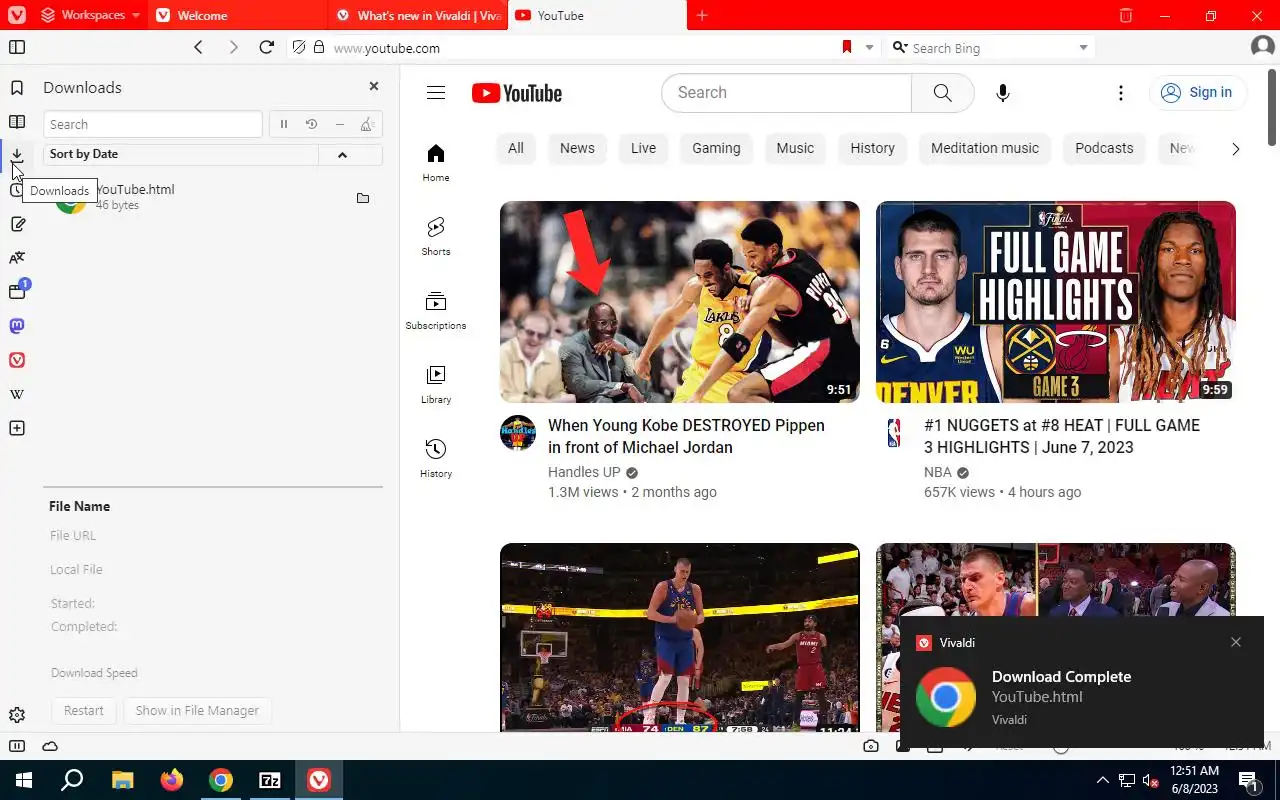Open the Translate panel
This screenshot has width=1280, height=800.
[17, 258]
